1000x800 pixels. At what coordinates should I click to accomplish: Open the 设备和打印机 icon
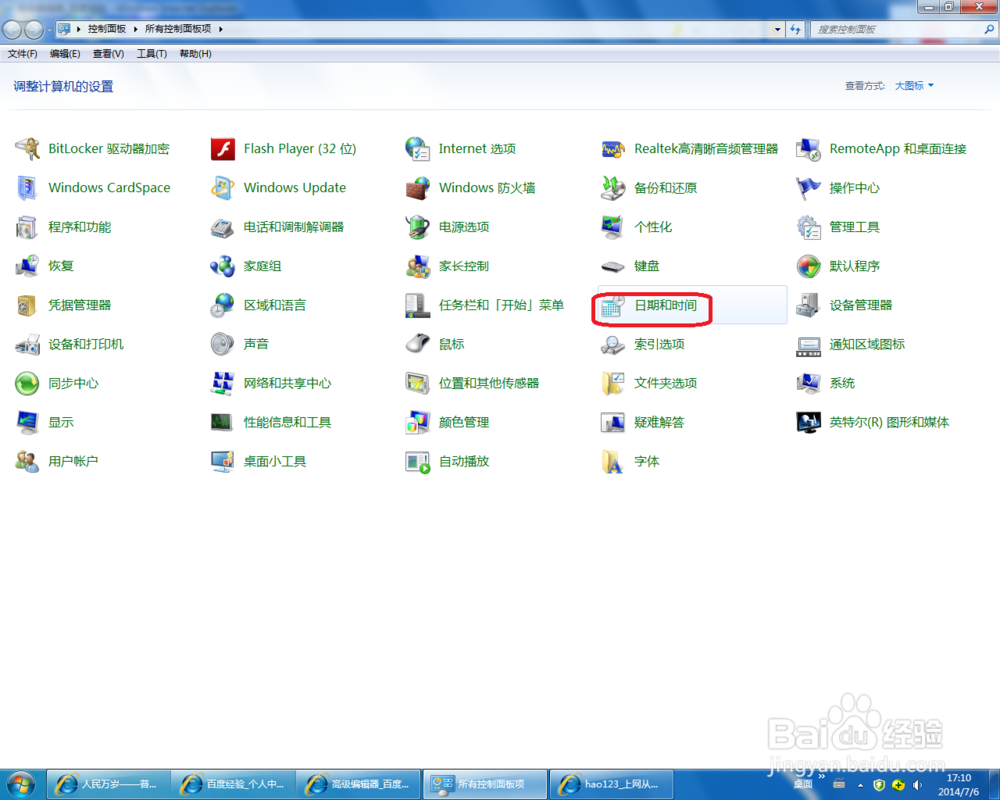pyautogui.click(x=27, y=344)
